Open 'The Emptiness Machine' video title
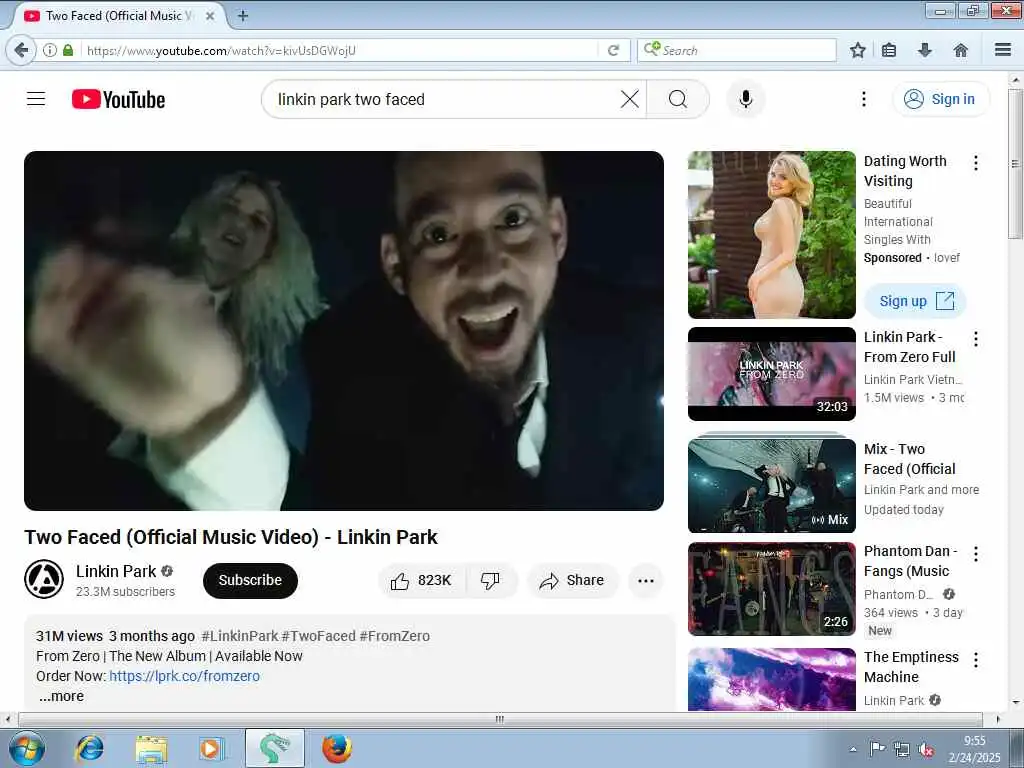 911,667
